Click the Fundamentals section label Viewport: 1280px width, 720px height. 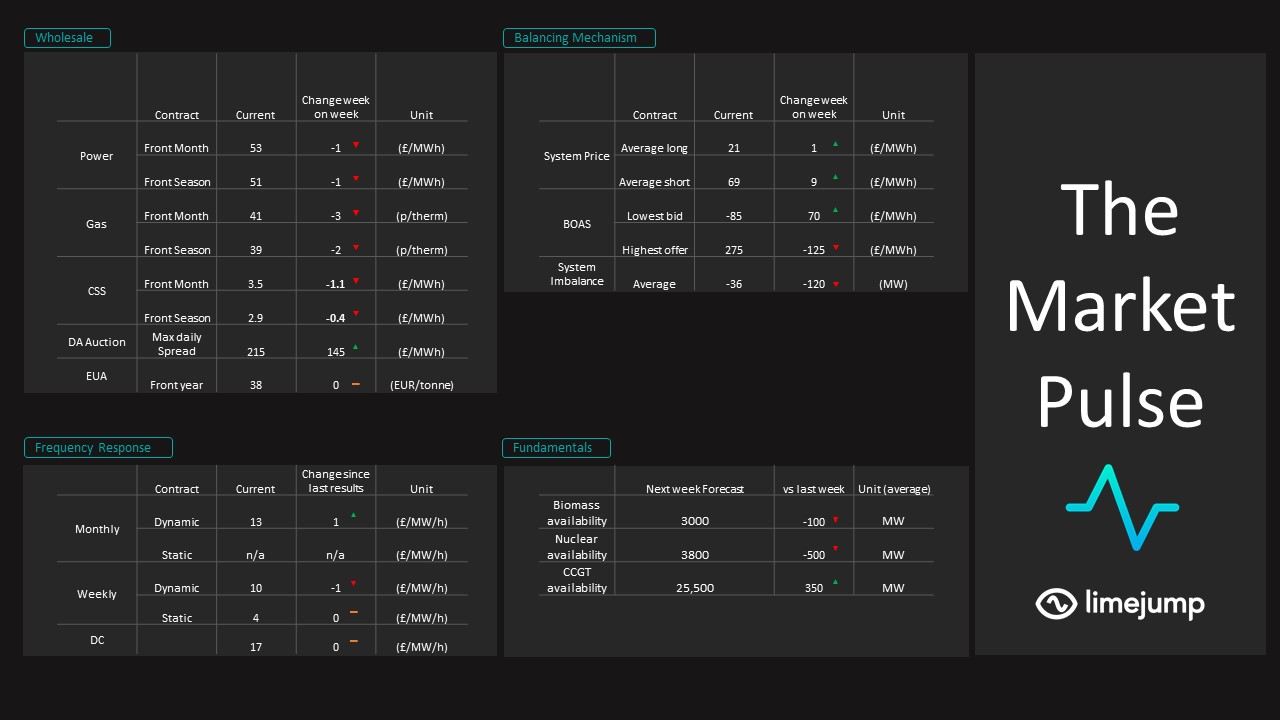[x=556, y=447]
